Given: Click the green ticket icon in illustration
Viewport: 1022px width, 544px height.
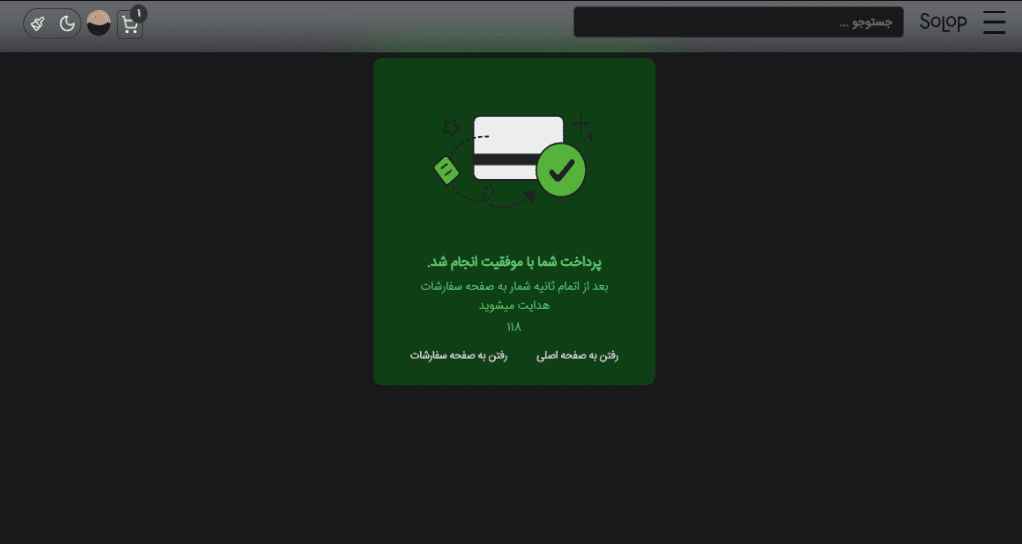Looking at the screenshot, I should click(446, 170).
